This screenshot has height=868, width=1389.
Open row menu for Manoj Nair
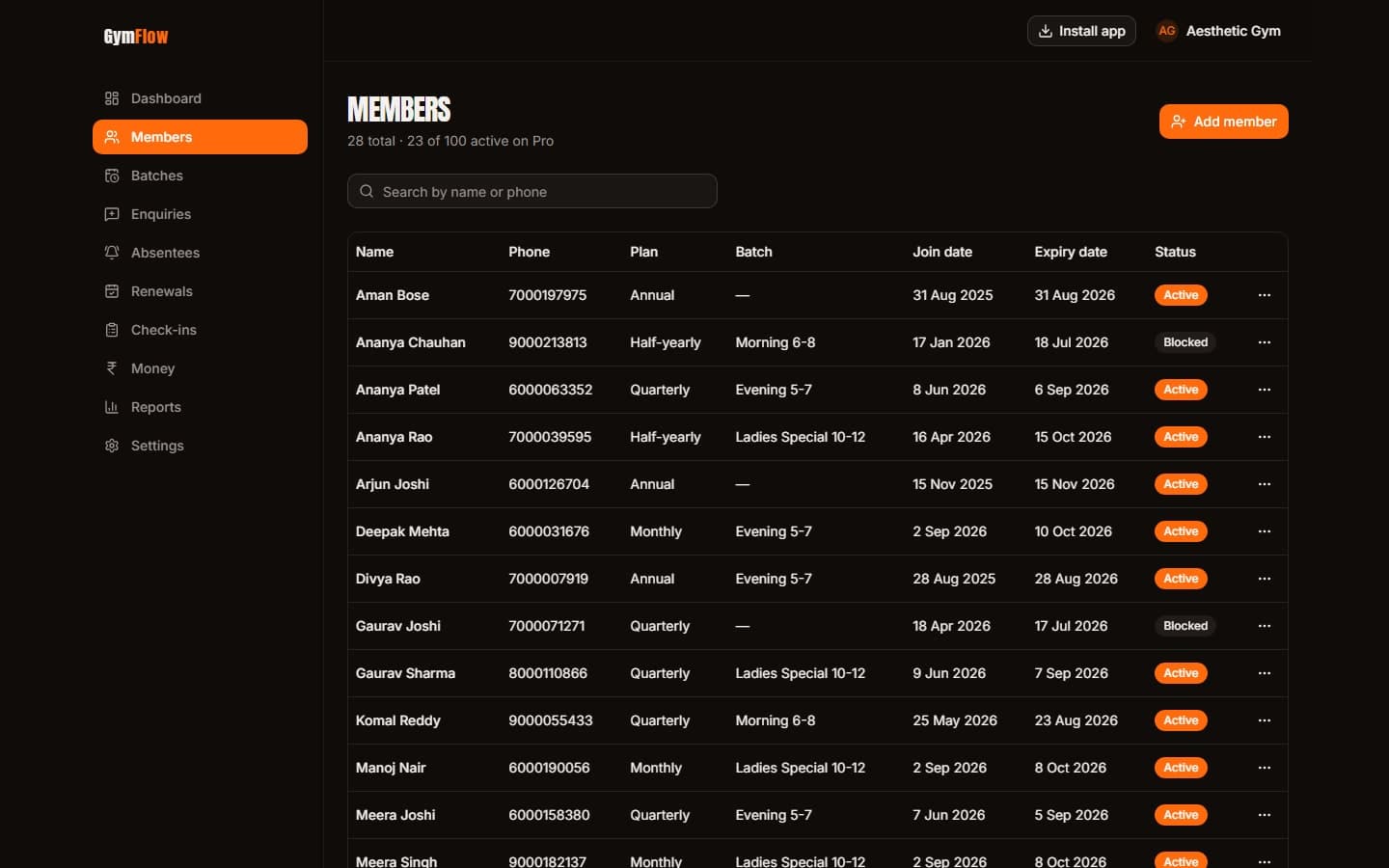1265,768
